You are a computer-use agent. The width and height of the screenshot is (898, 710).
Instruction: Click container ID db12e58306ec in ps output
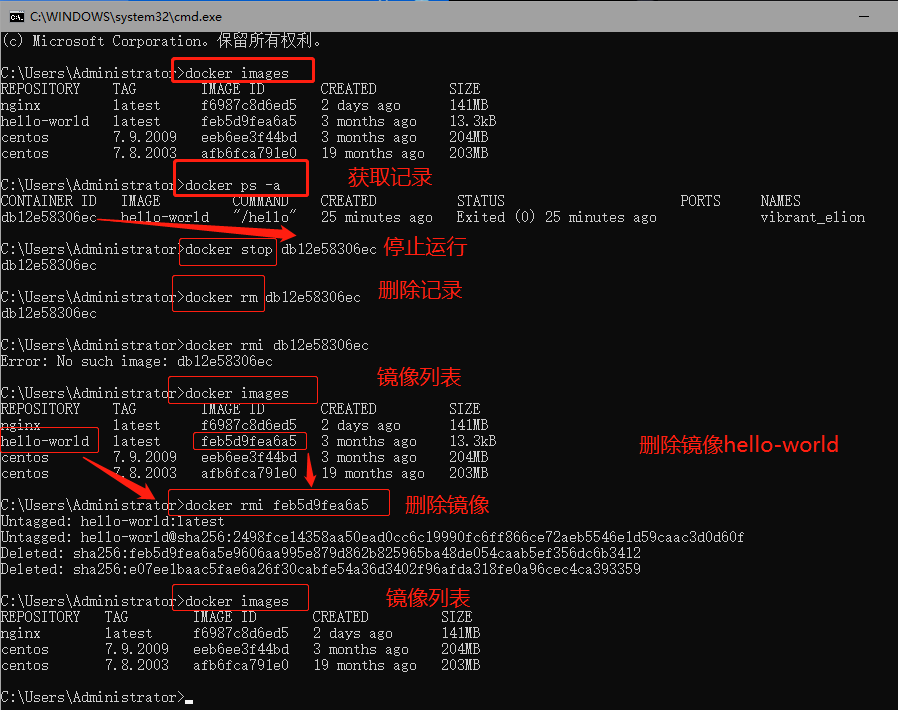pos(49,218)
